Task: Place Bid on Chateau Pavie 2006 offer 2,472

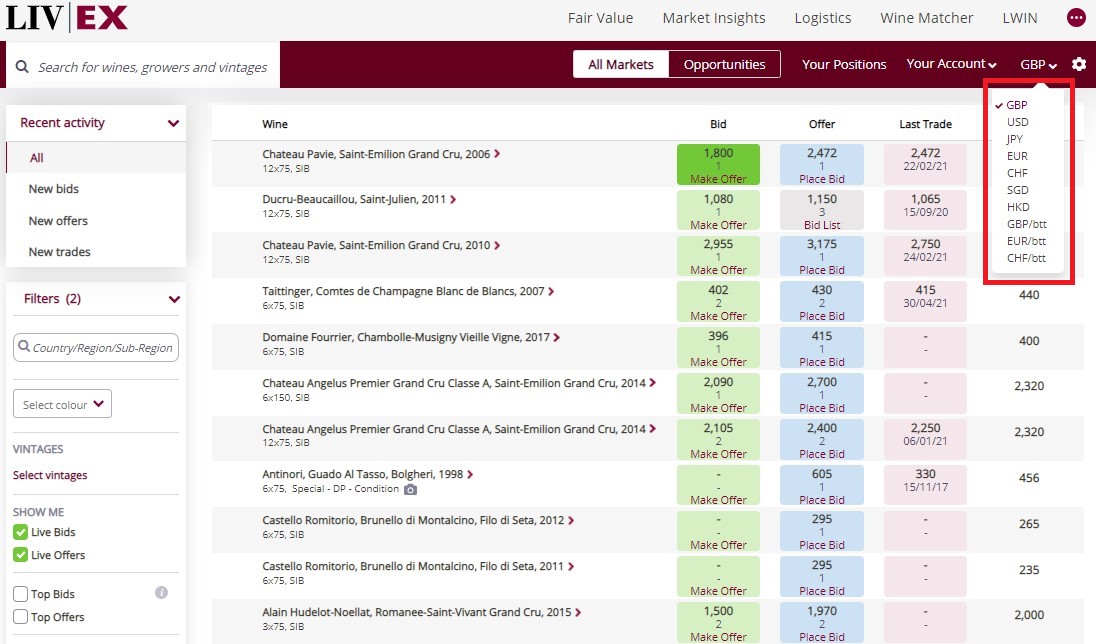Action: pos(821,179)
